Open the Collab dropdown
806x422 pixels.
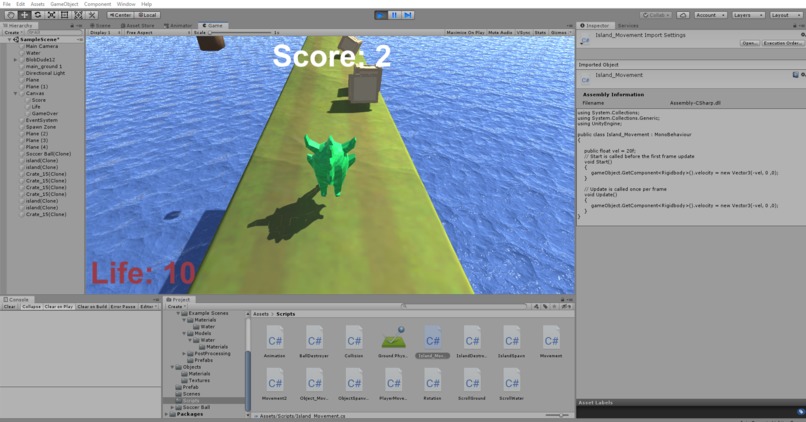coord(656,15)
